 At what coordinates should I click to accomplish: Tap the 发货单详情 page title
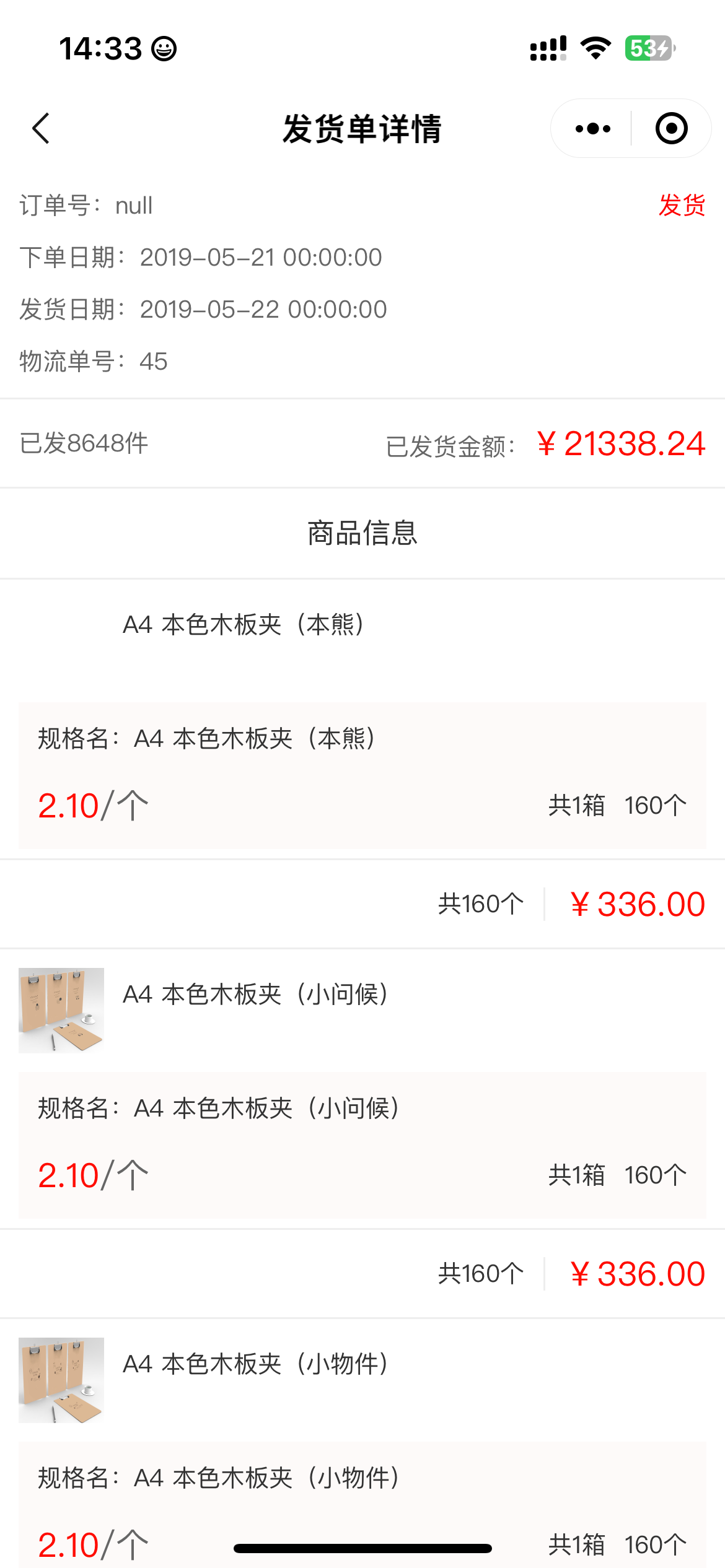(x=362, y=129)
